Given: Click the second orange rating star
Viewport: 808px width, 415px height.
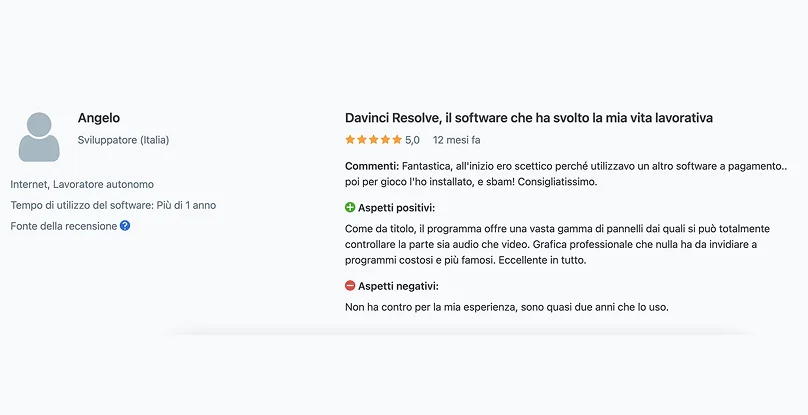Looking at the screenshot, I should coord(362,140).
